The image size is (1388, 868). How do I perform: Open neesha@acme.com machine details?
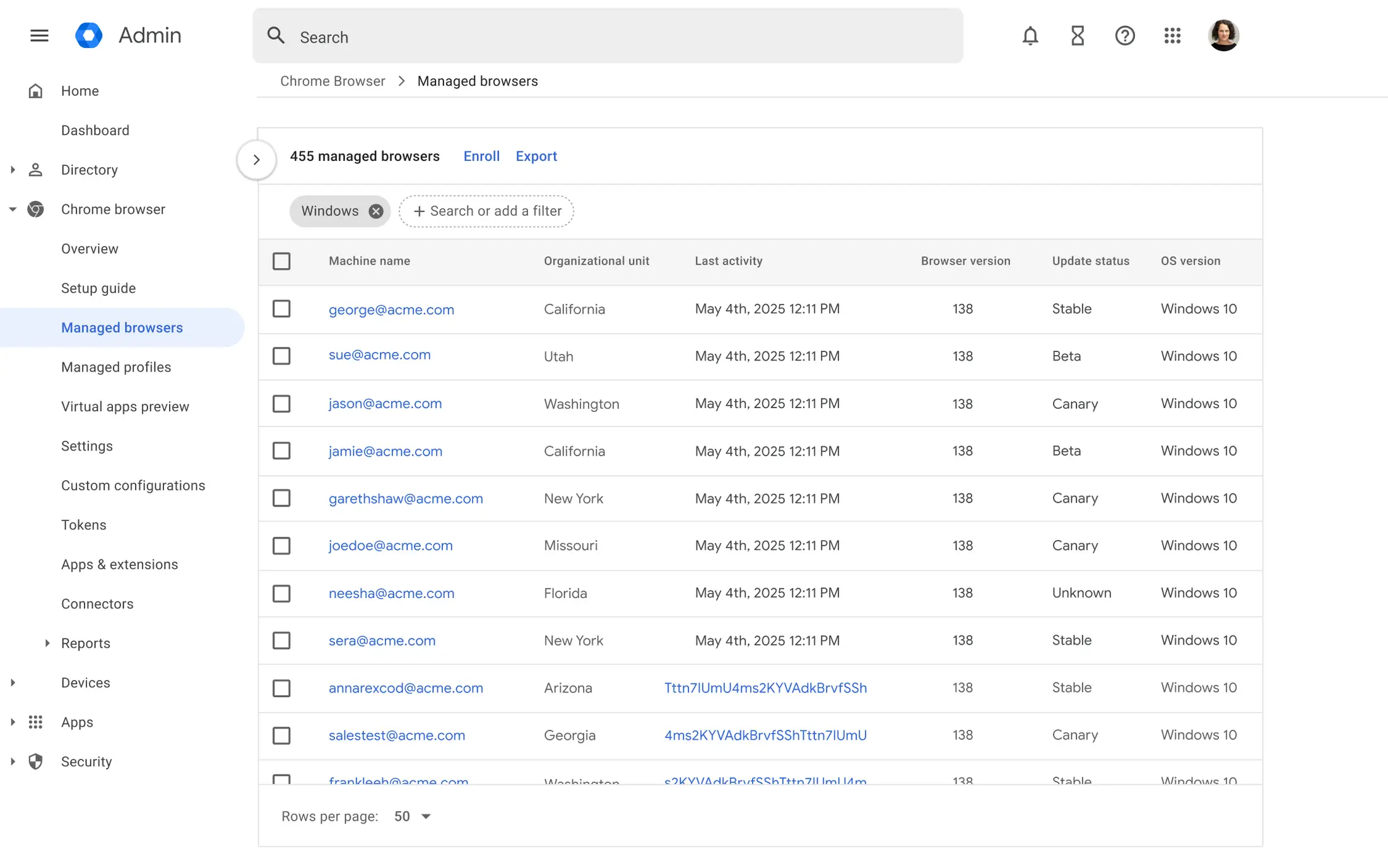(391, 594)
